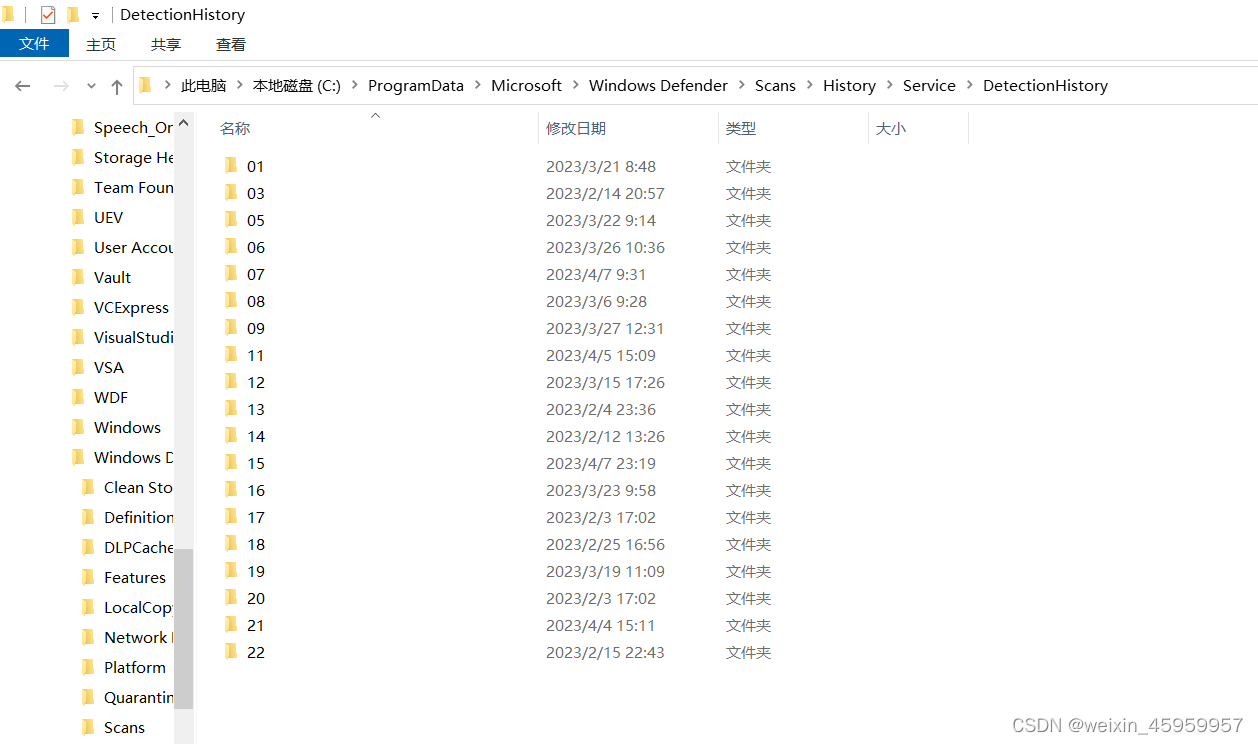Navigate to Windows Defender via breadcrumb
Viewport: 1258px width, 744px height.
[658, 85]
